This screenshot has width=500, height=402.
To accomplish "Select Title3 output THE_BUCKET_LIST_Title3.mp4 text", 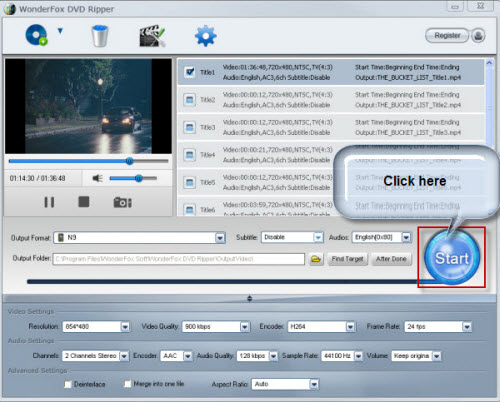I will 408,133.
